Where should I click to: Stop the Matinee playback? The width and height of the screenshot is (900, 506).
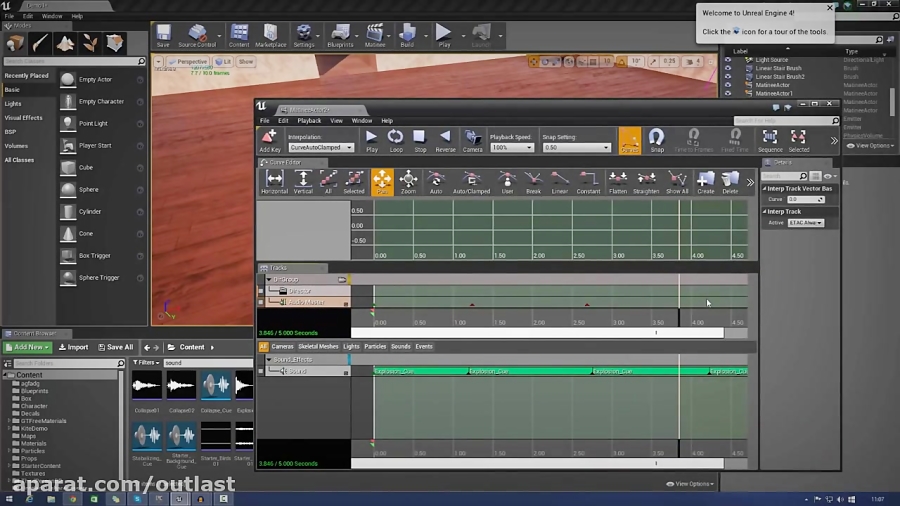point(420,141)
